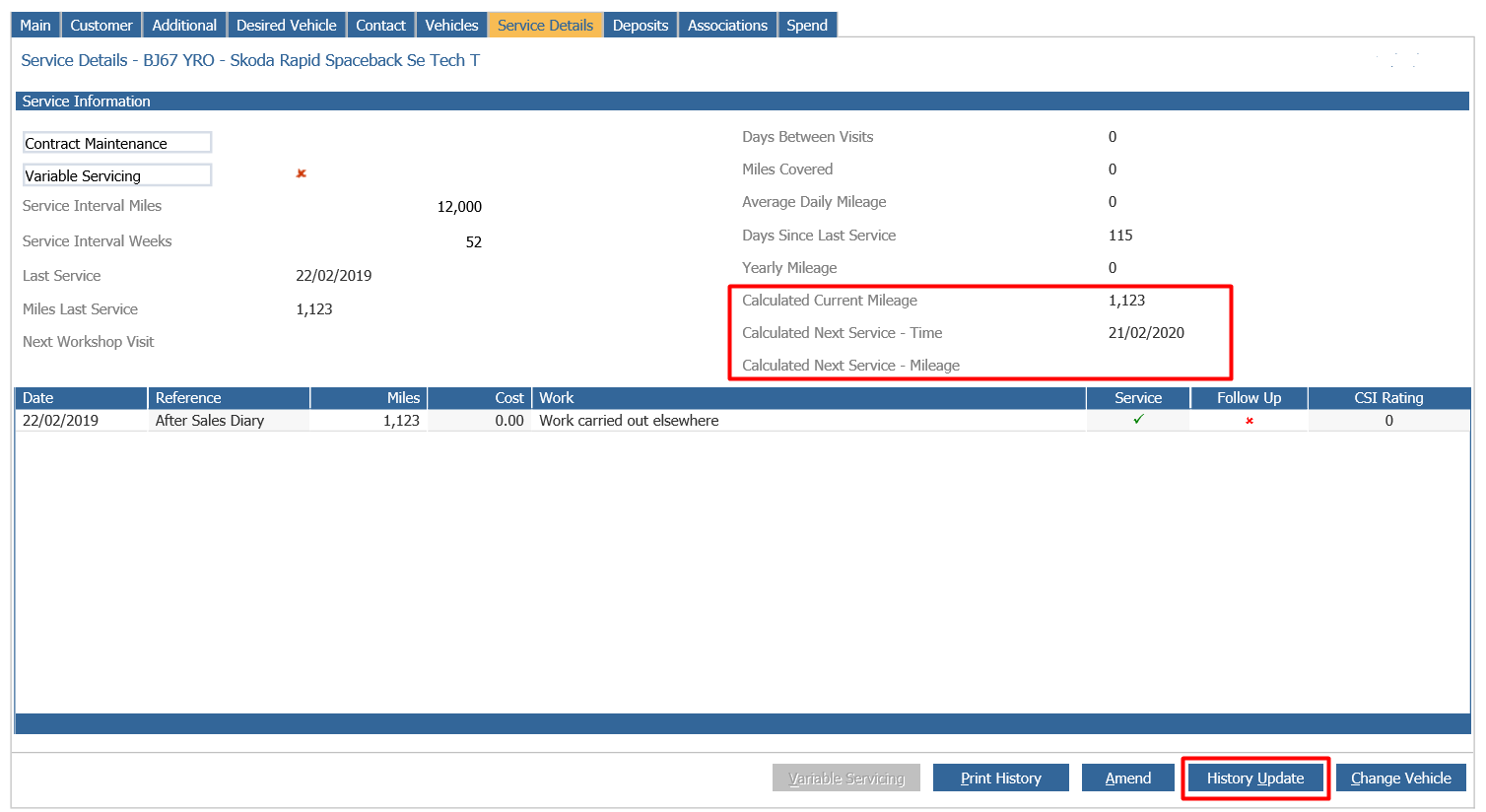Click the Variable Servicing text field
The width and height of the screenshot is (1486, 812).
pyautogui.click(x=117, y=175)
